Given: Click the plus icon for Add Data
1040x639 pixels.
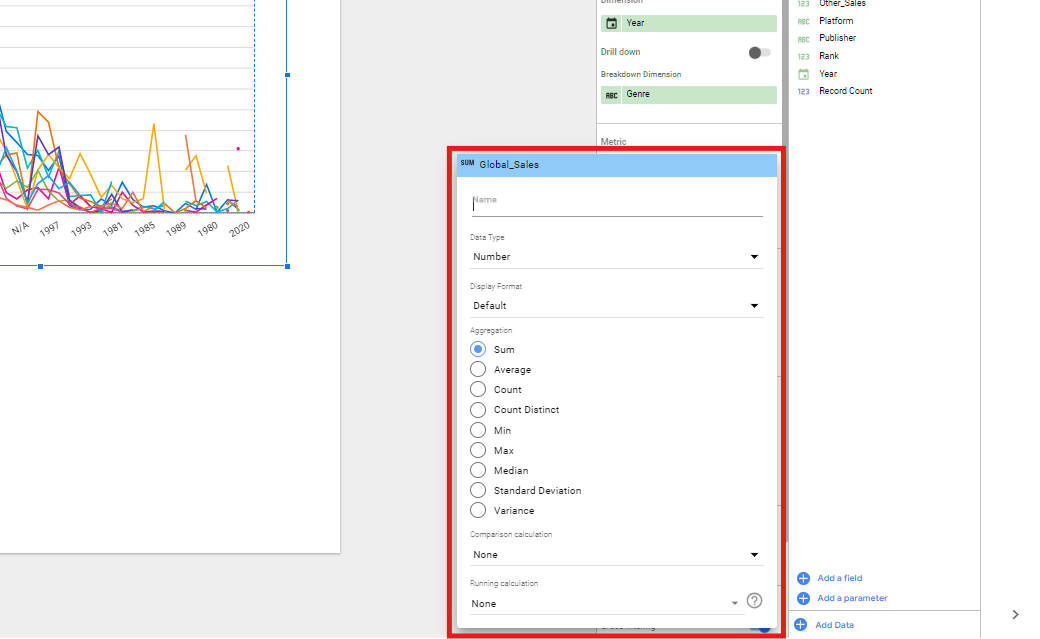Looking at the screenshot, I should (800, 625).
